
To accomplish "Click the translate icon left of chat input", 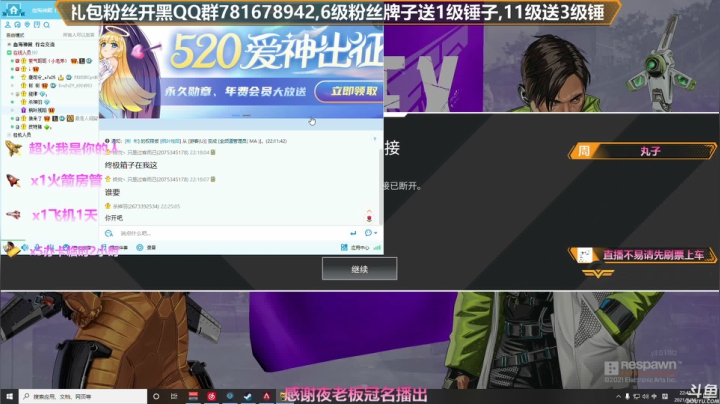I will click(109, 233).
